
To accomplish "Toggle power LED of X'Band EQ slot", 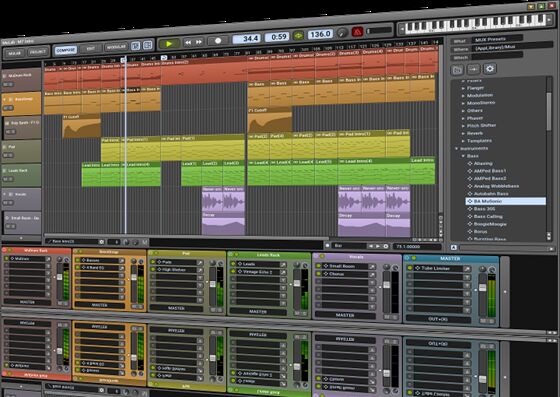I will click(78, 267).
